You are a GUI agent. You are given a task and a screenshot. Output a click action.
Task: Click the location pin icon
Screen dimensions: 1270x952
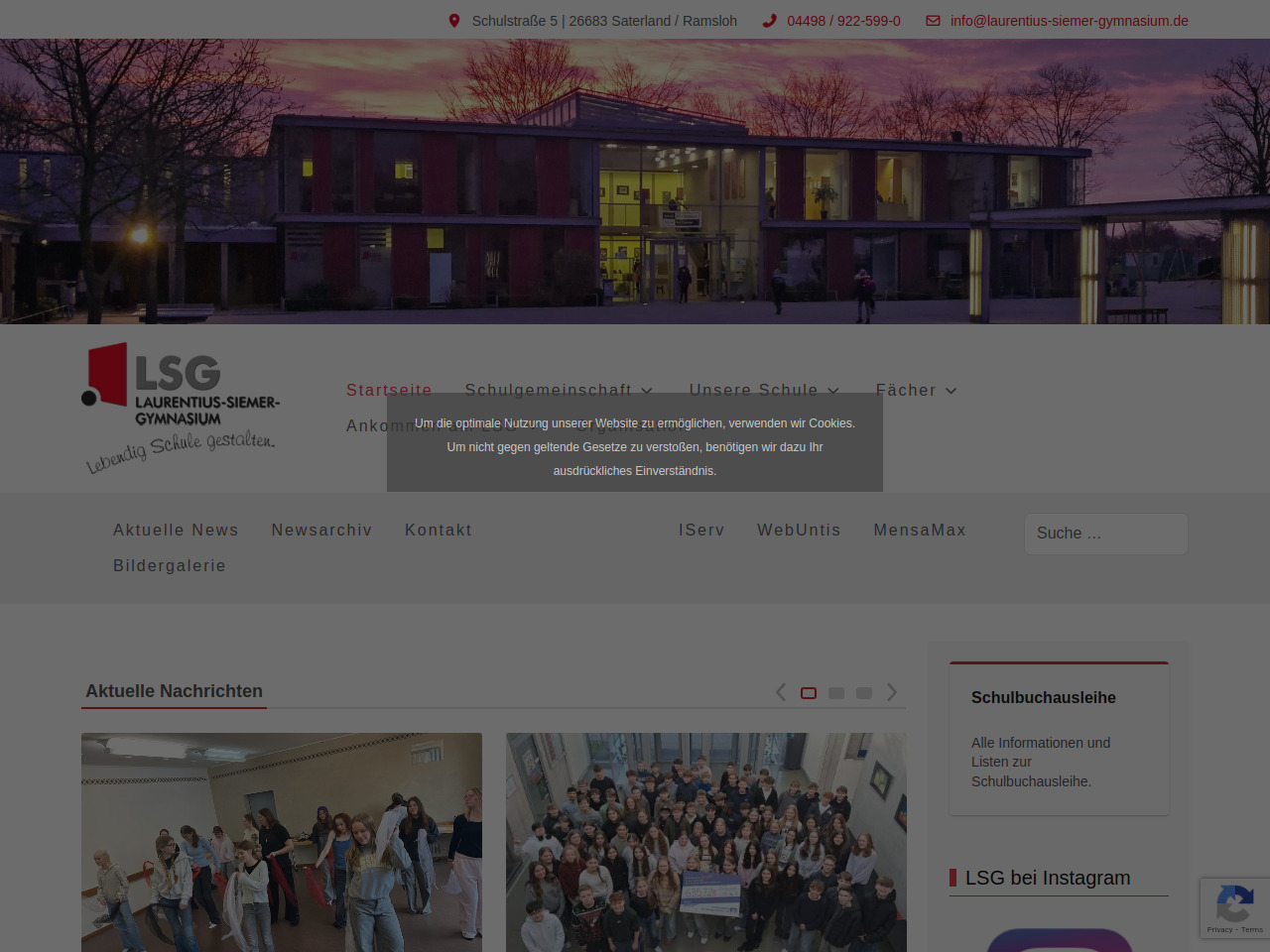coord(454,21)
